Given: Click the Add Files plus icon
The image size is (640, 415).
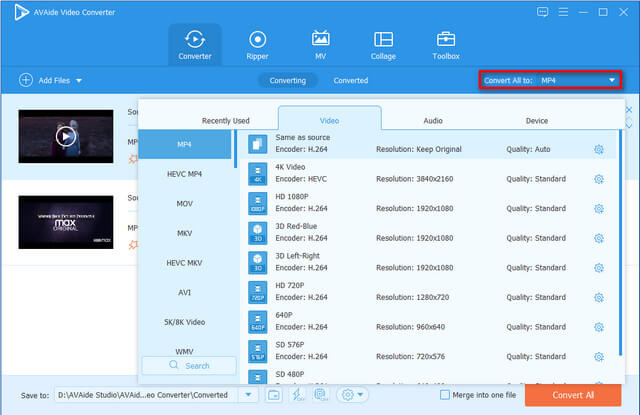Looking at the screenshot, I should 26,80.
